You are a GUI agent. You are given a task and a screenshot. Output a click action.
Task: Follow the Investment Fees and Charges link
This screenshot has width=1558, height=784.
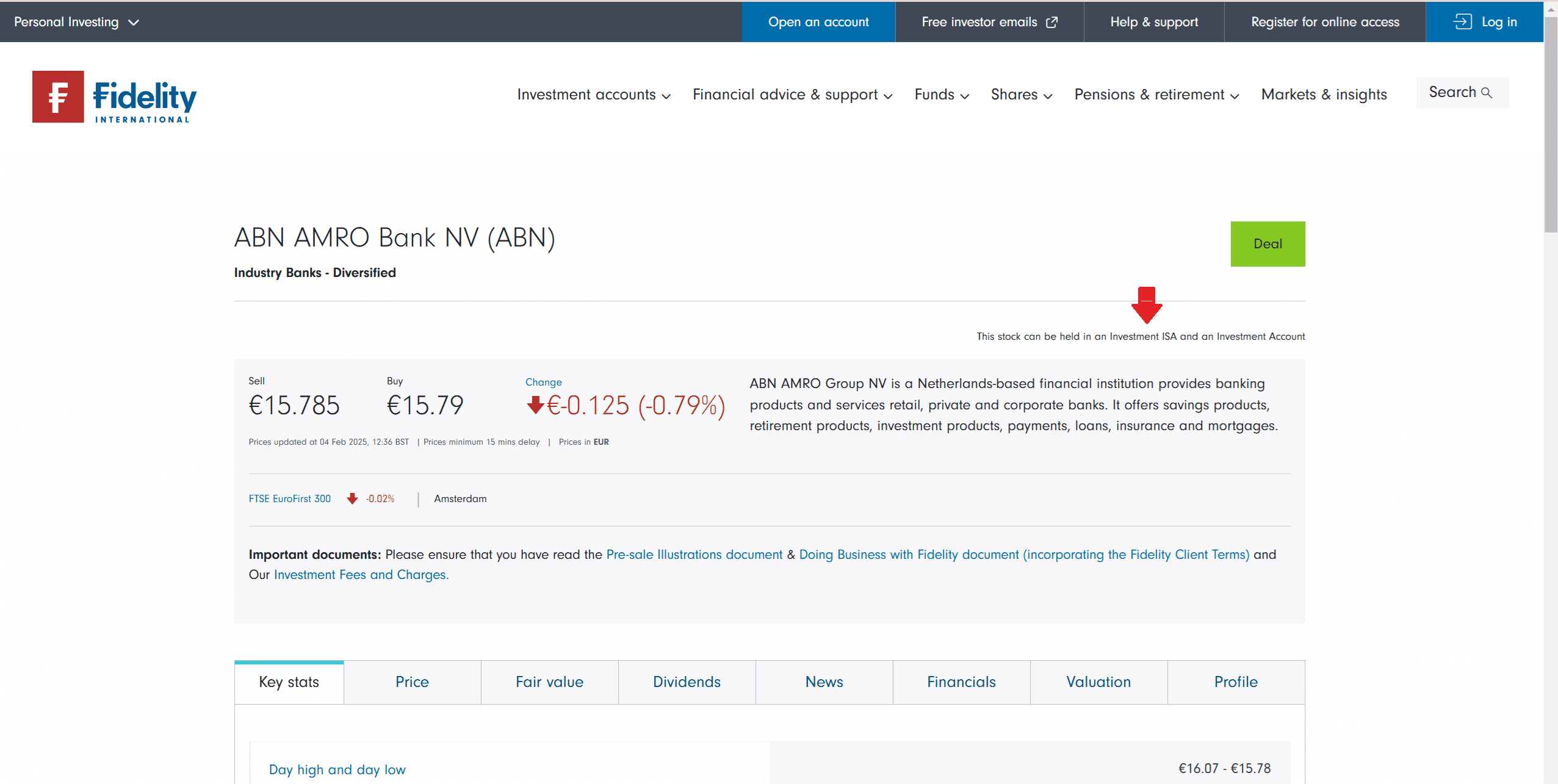coord(361,574)
